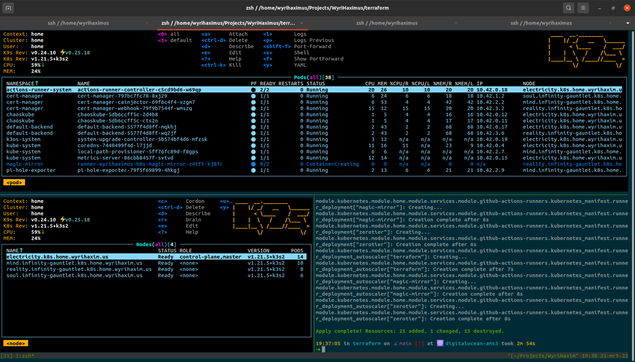635x362 pixels.
Task: Select node soul.infinity-gauntlet.k8s.home.wyrihaxim.us
Action: pos(74,276)
